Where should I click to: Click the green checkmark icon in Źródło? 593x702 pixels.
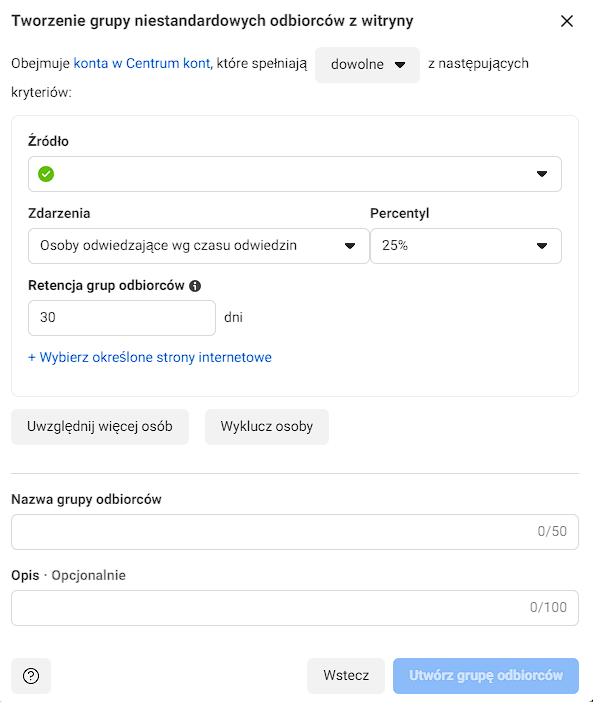click(46, 174)
